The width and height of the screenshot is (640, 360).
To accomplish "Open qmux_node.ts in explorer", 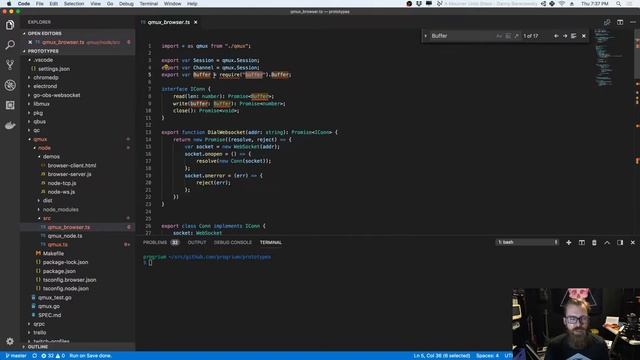I will 65,236.
